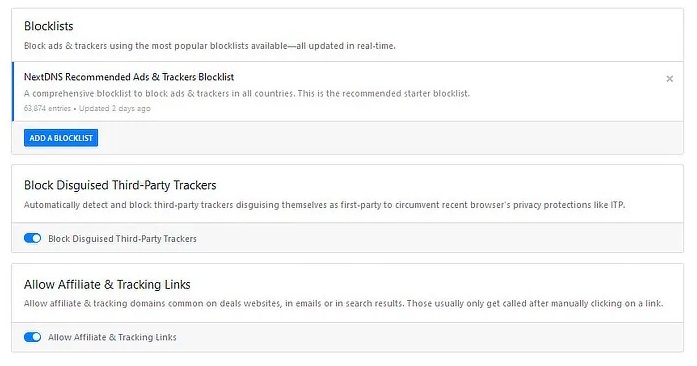Click the Block Disguised Third-Party Trackers toggle label
The image size is (697, 366).
point(122,239)
